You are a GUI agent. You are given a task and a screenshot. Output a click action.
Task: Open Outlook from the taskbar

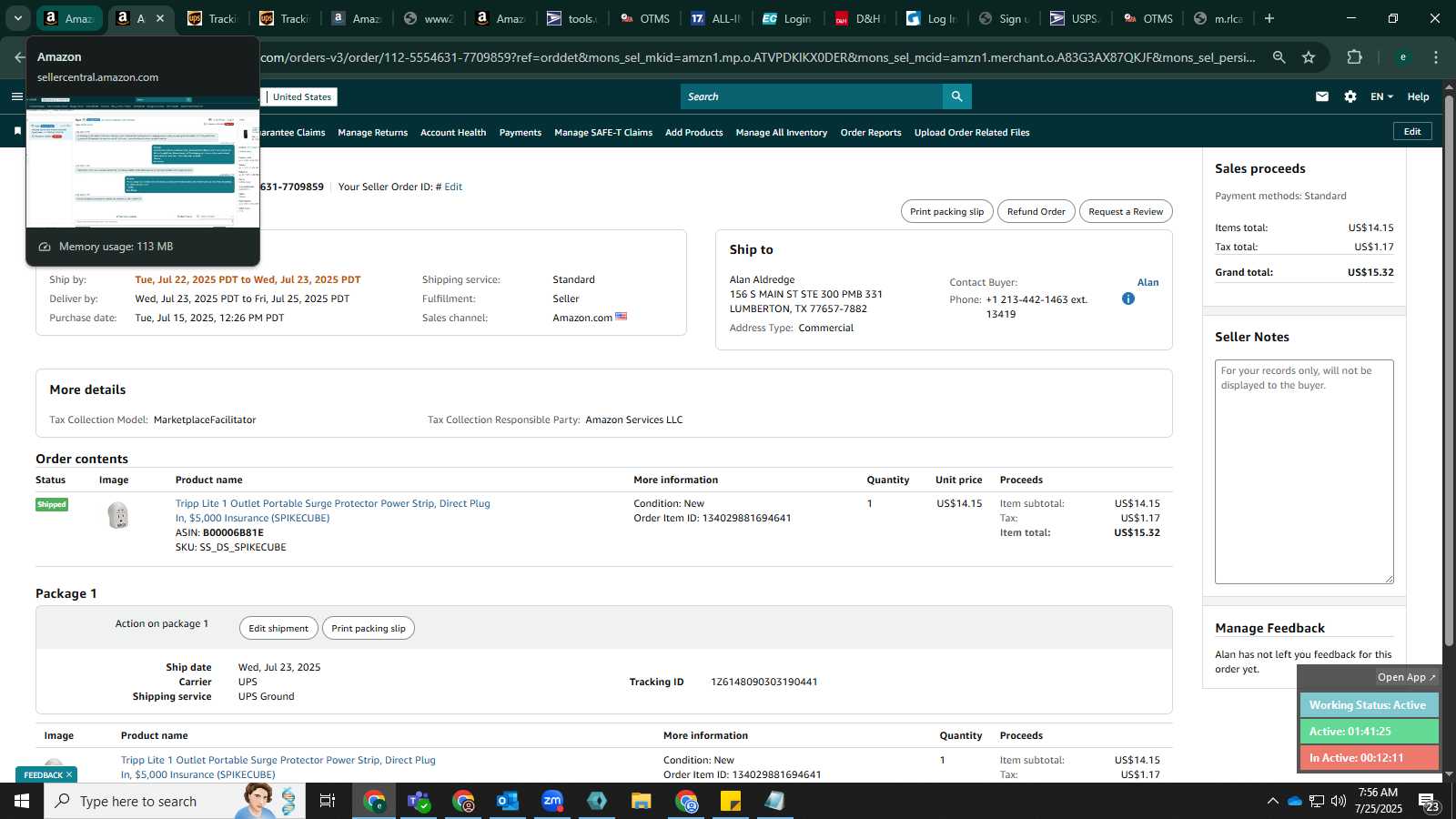[x=508, y=801]
